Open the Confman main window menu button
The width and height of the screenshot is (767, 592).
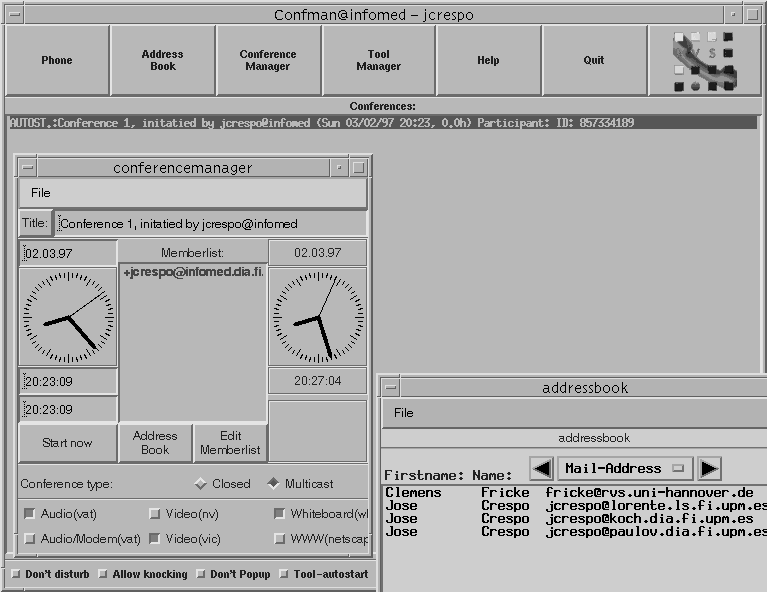pos(13,15)
